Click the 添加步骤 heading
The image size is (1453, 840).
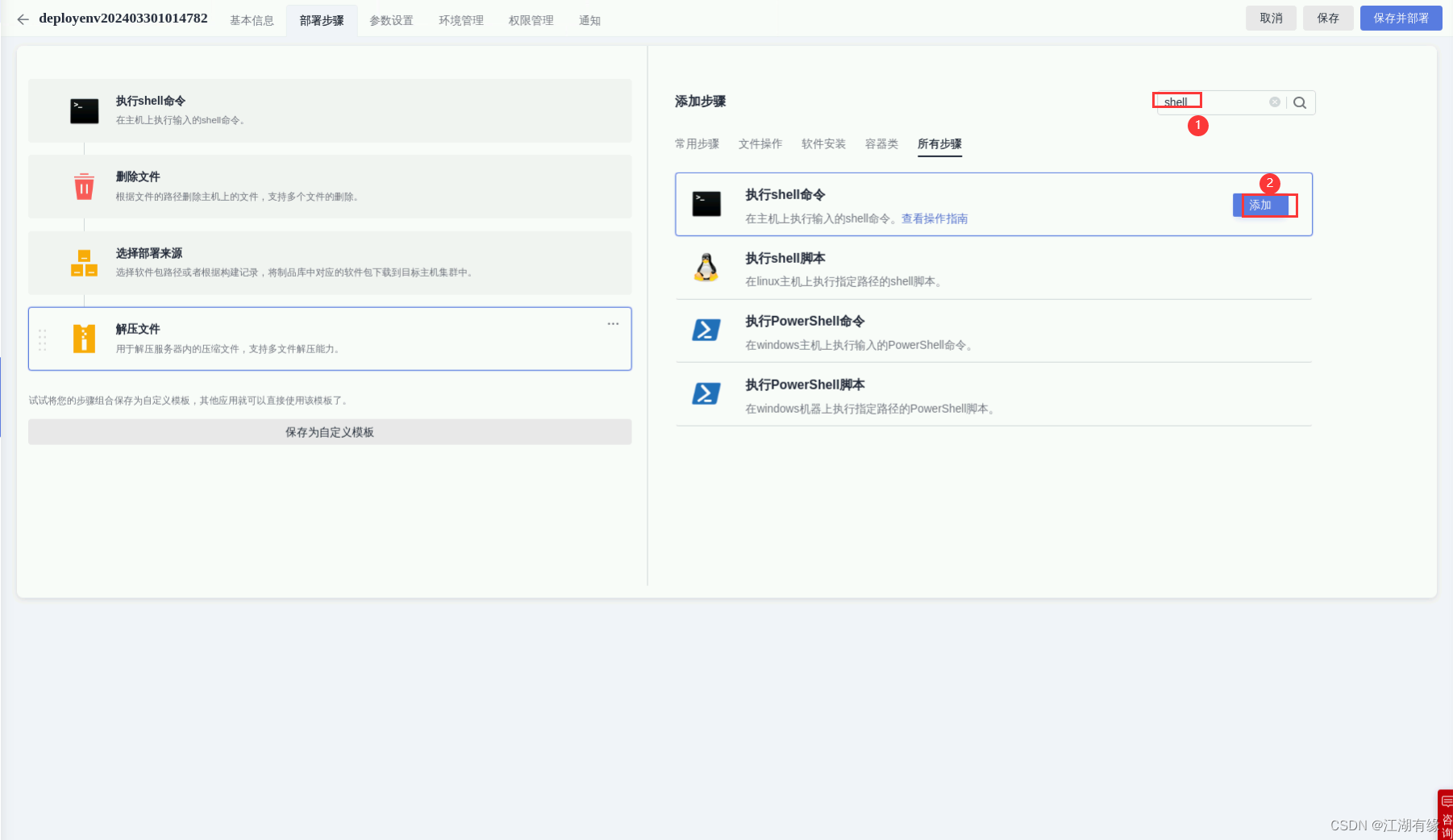(701, 102)
